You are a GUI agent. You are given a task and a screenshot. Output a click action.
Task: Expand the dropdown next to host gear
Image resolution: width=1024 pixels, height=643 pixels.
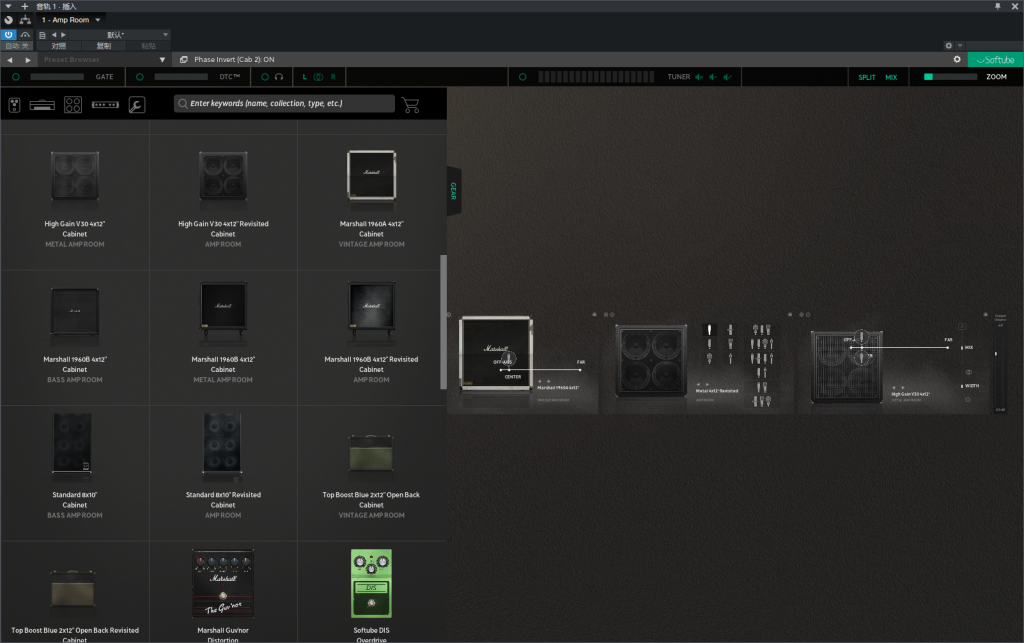point(960,46)
